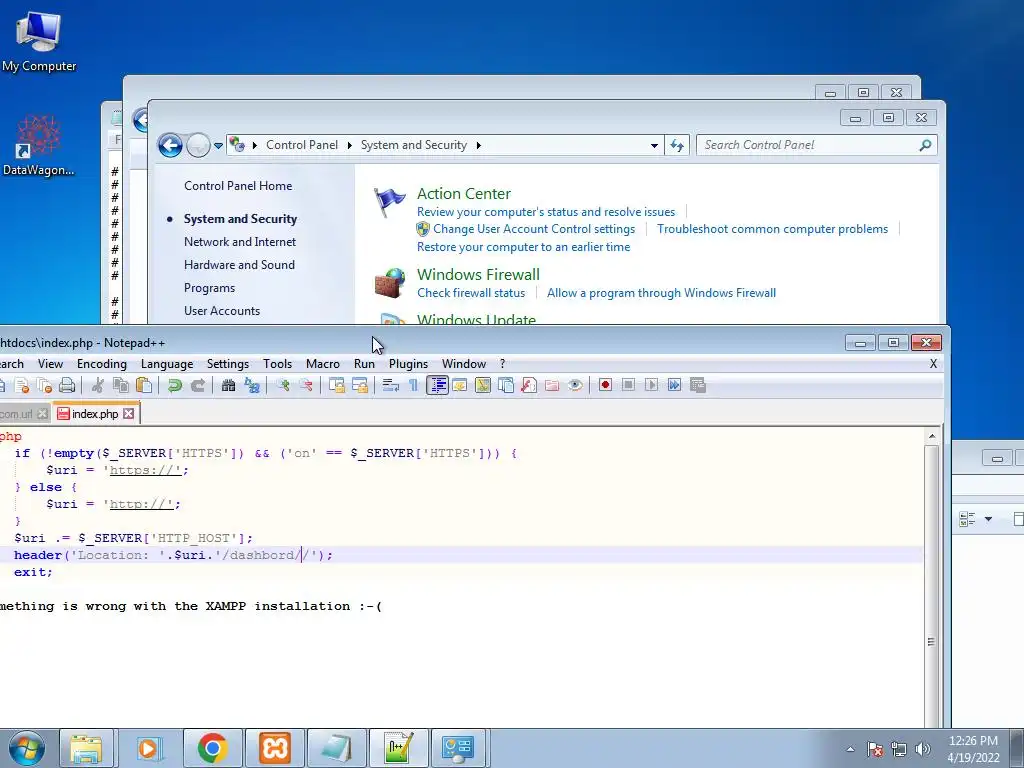Click the Redo arrow icon
Viewport: 1024px width, 768px height.
click(197, 385)
